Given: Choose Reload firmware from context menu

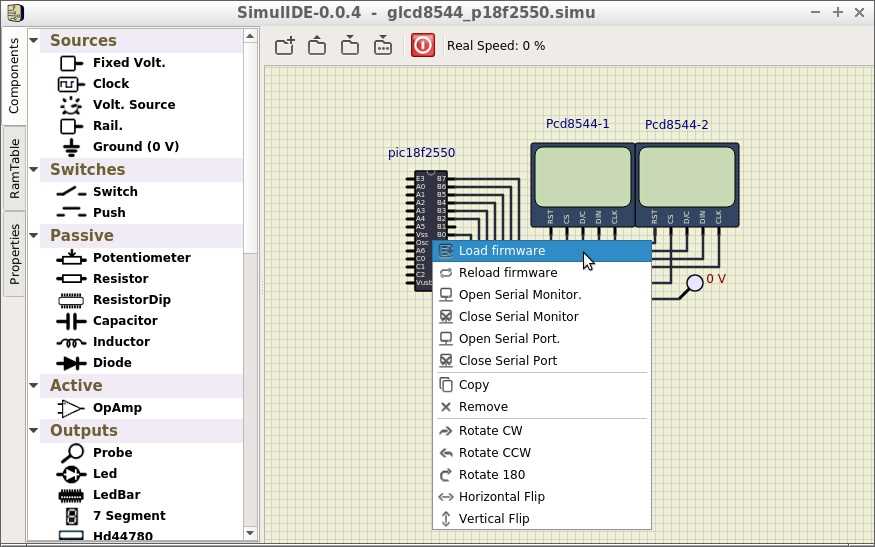Looking at the screenshot, I should [542, 273].
